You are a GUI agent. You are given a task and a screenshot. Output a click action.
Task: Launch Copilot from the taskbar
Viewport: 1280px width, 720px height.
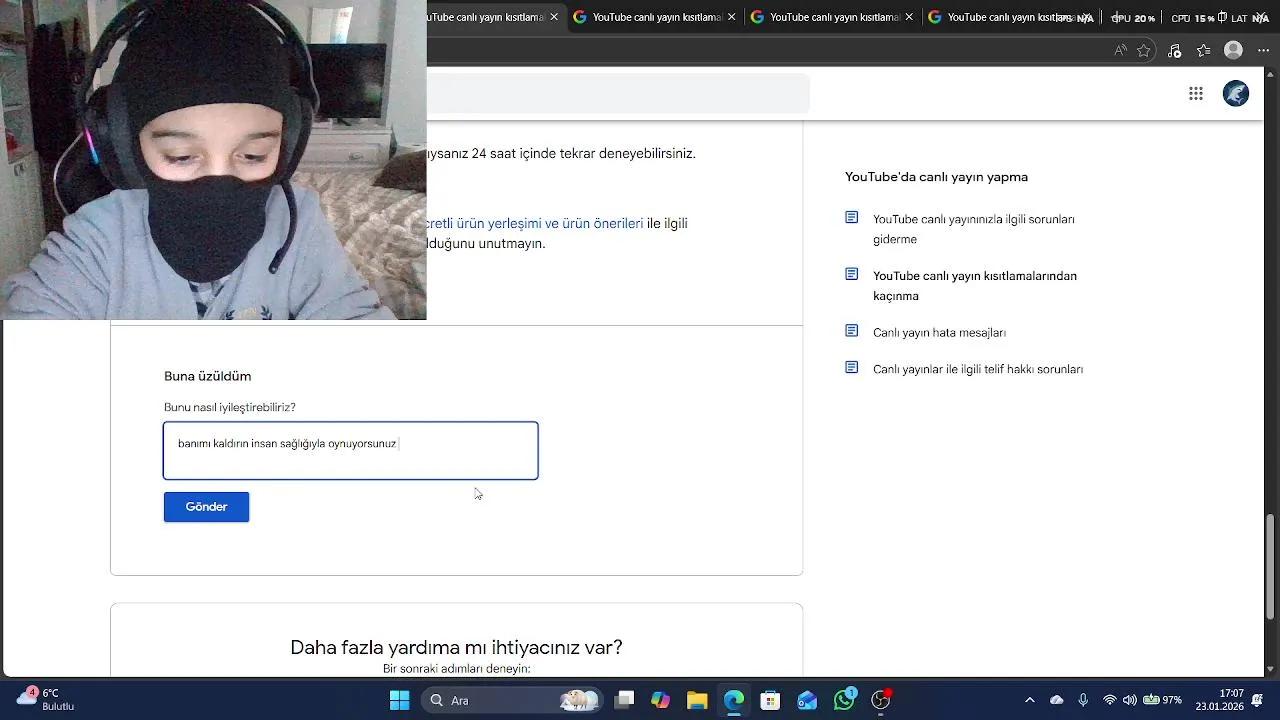[659, 700]
